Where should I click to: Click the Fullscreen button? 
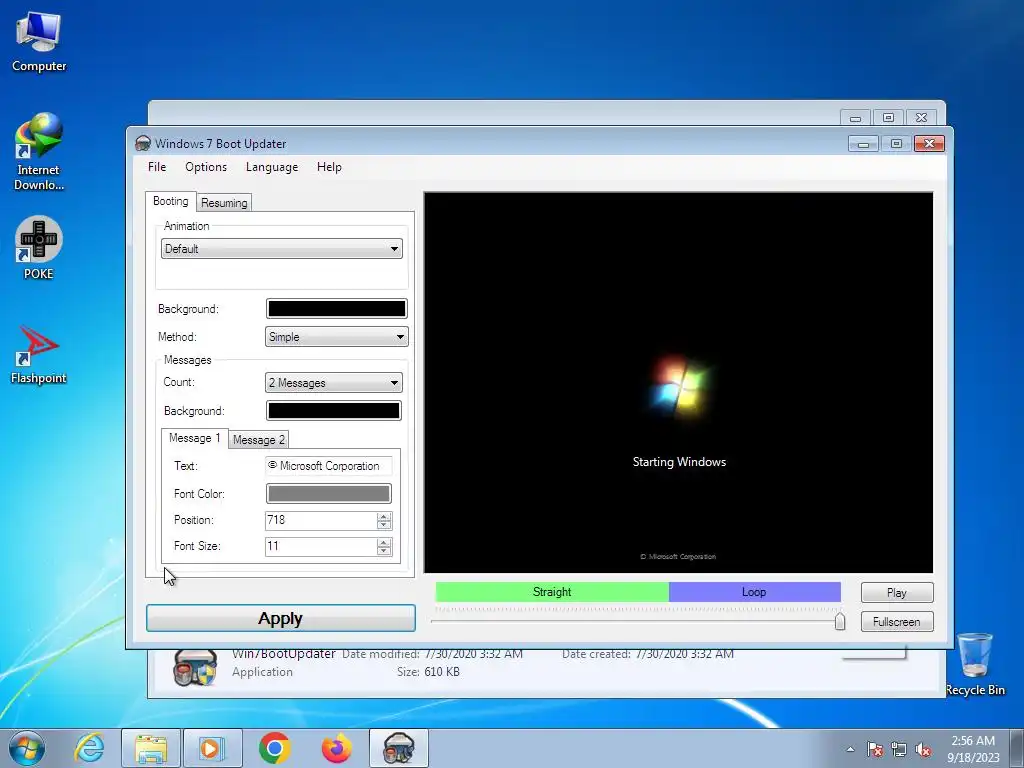pos(897,622)
